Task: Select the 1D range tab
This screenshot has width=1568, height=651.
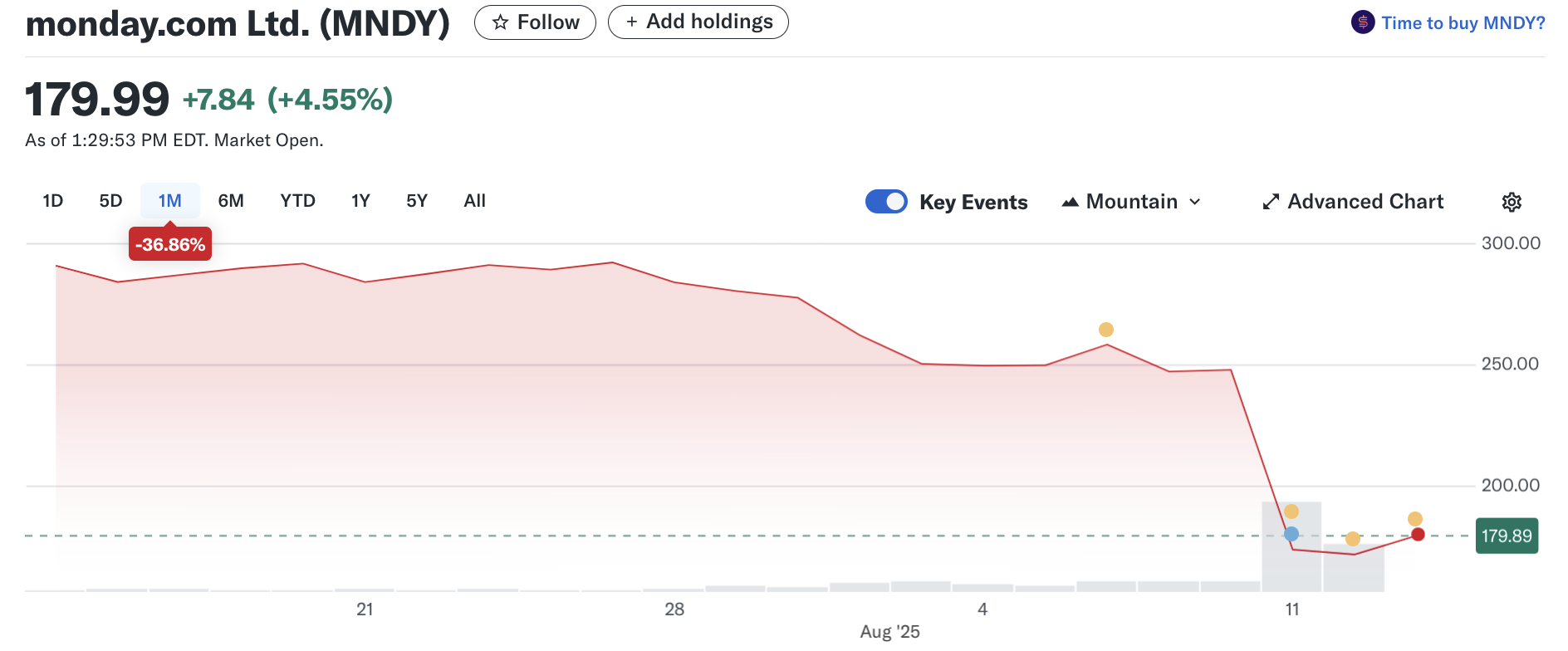Action: 53,201
